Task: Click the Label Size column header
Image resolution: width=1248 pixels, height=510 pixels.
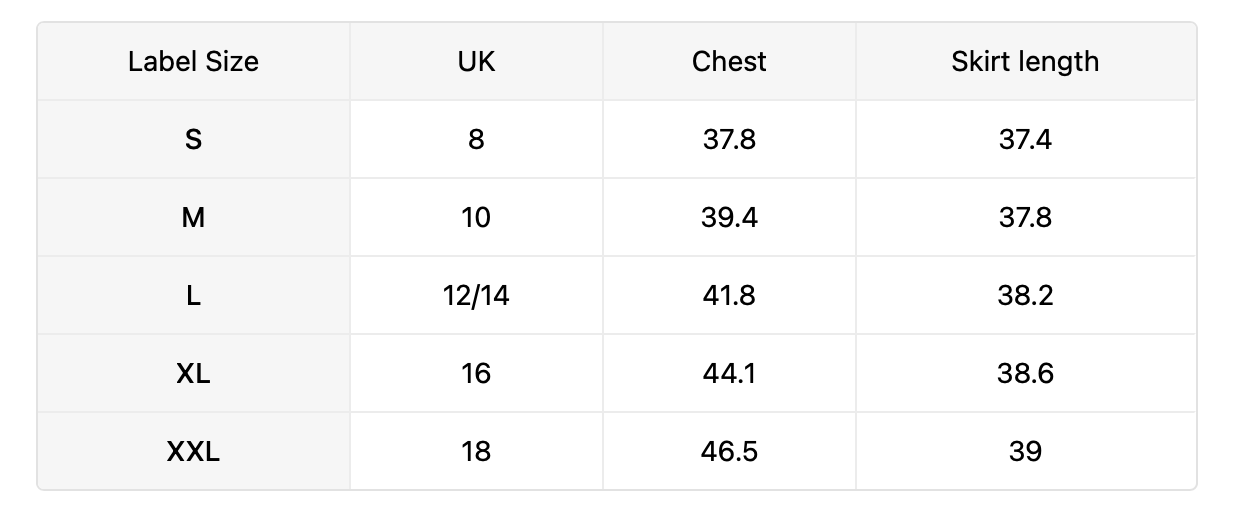Action: coord(193,61)
